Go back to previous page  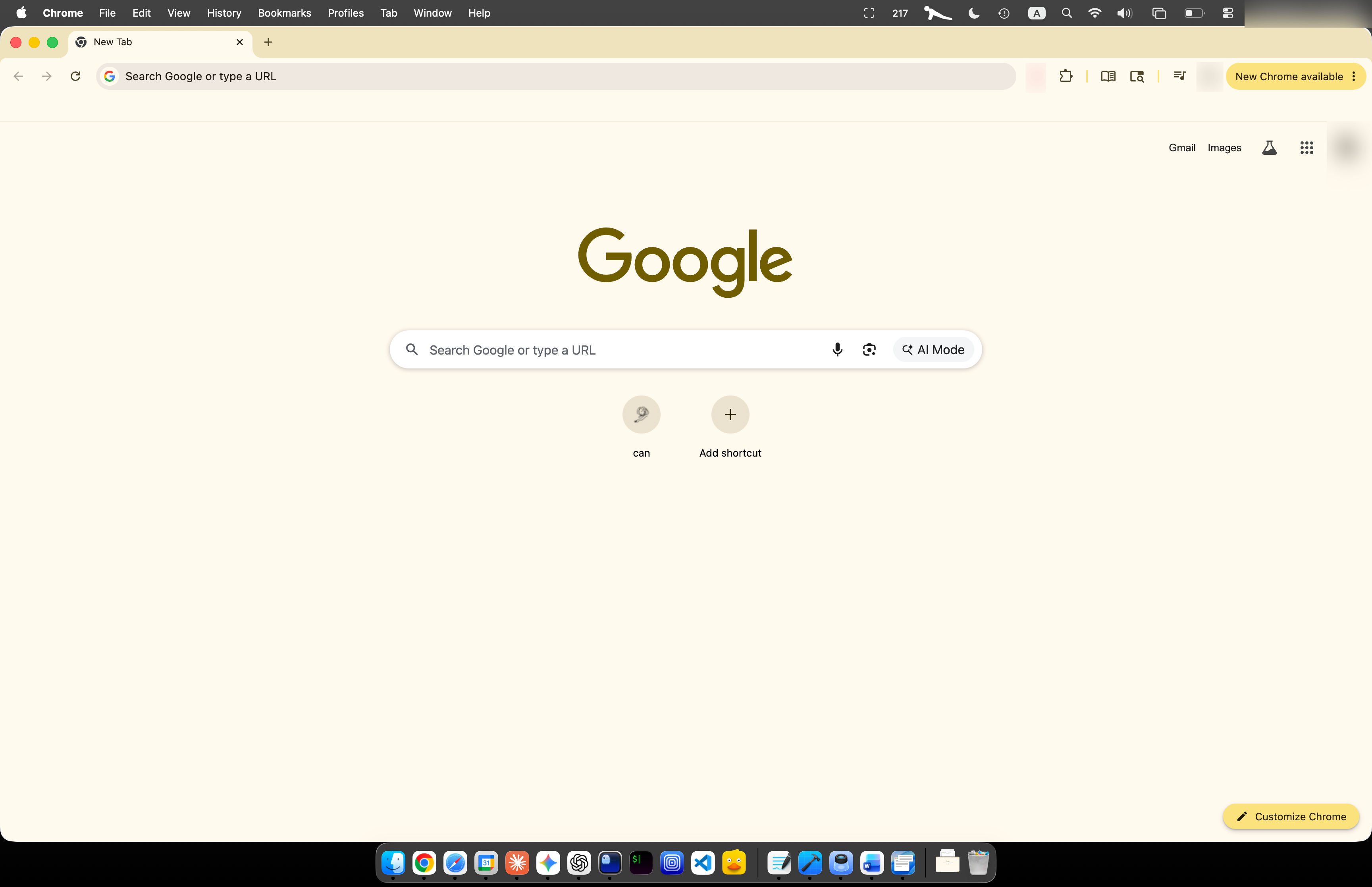(18, 76)
